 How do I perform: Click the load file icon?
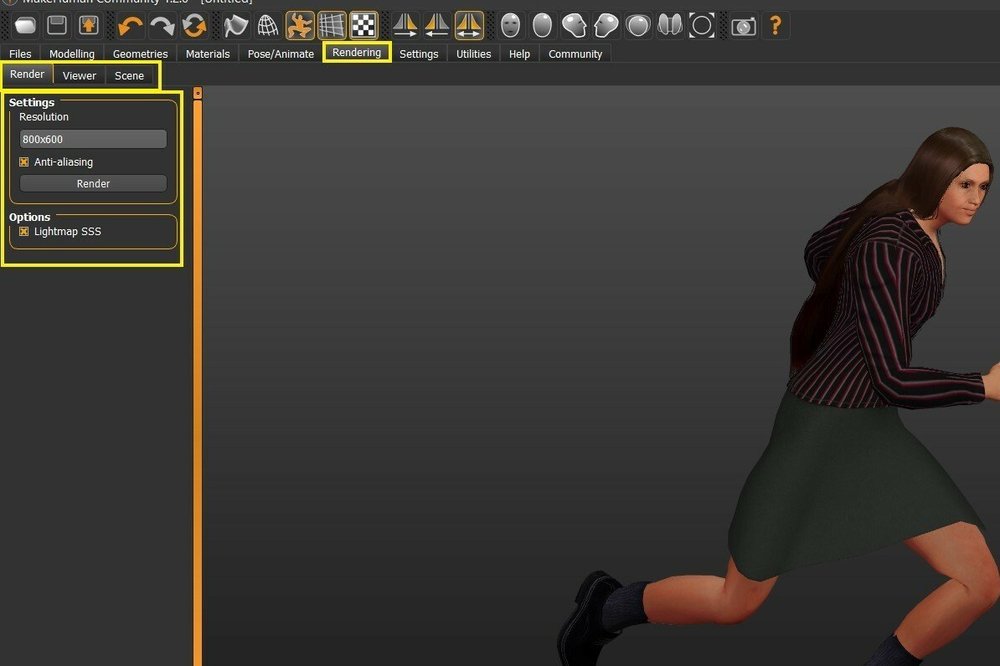click(27, 25)
